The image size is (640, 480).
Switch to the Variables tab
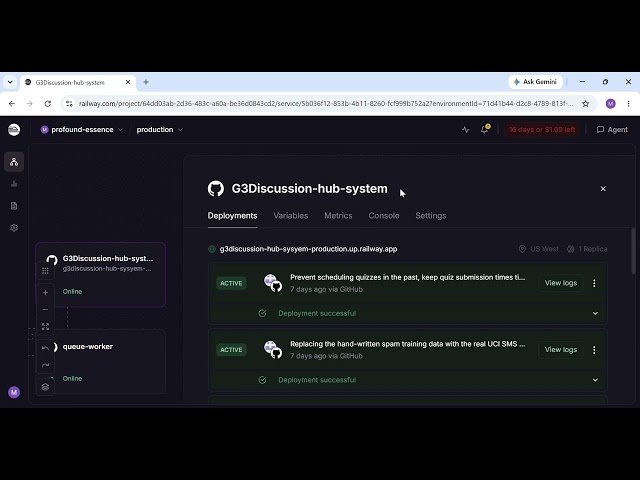pos(291,216)
